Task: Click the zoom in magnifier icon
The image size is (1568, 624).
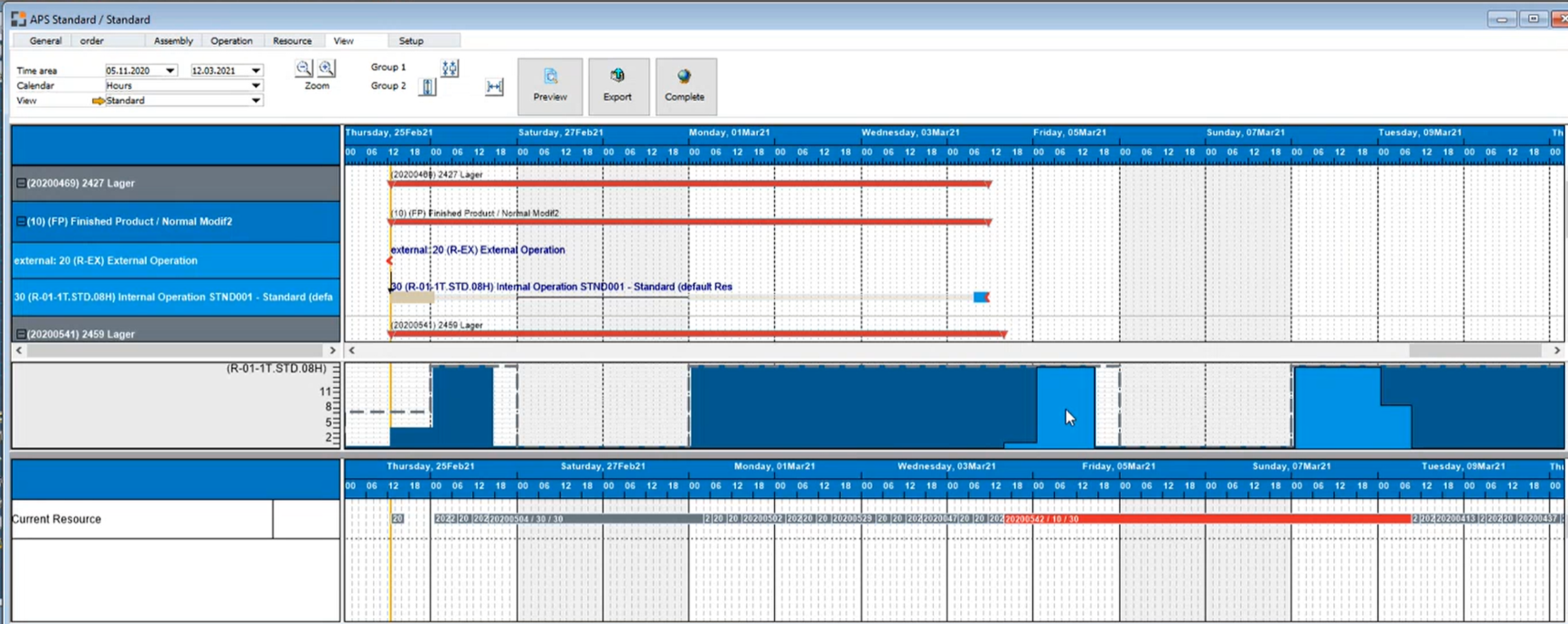Action: click(326, 68)
